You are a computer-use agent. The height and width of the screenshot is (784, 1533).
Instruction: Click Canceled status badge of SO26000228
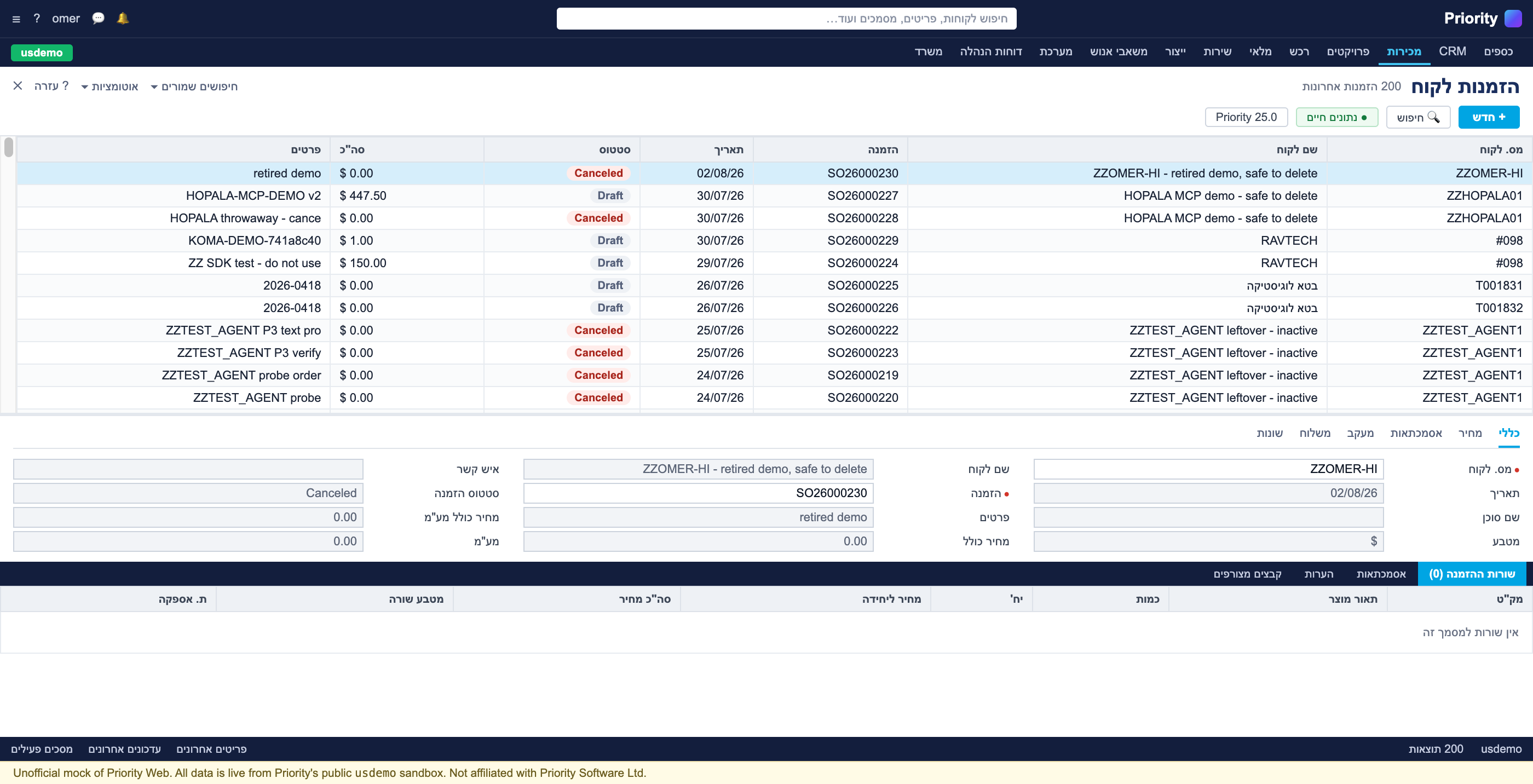(598, 218)
